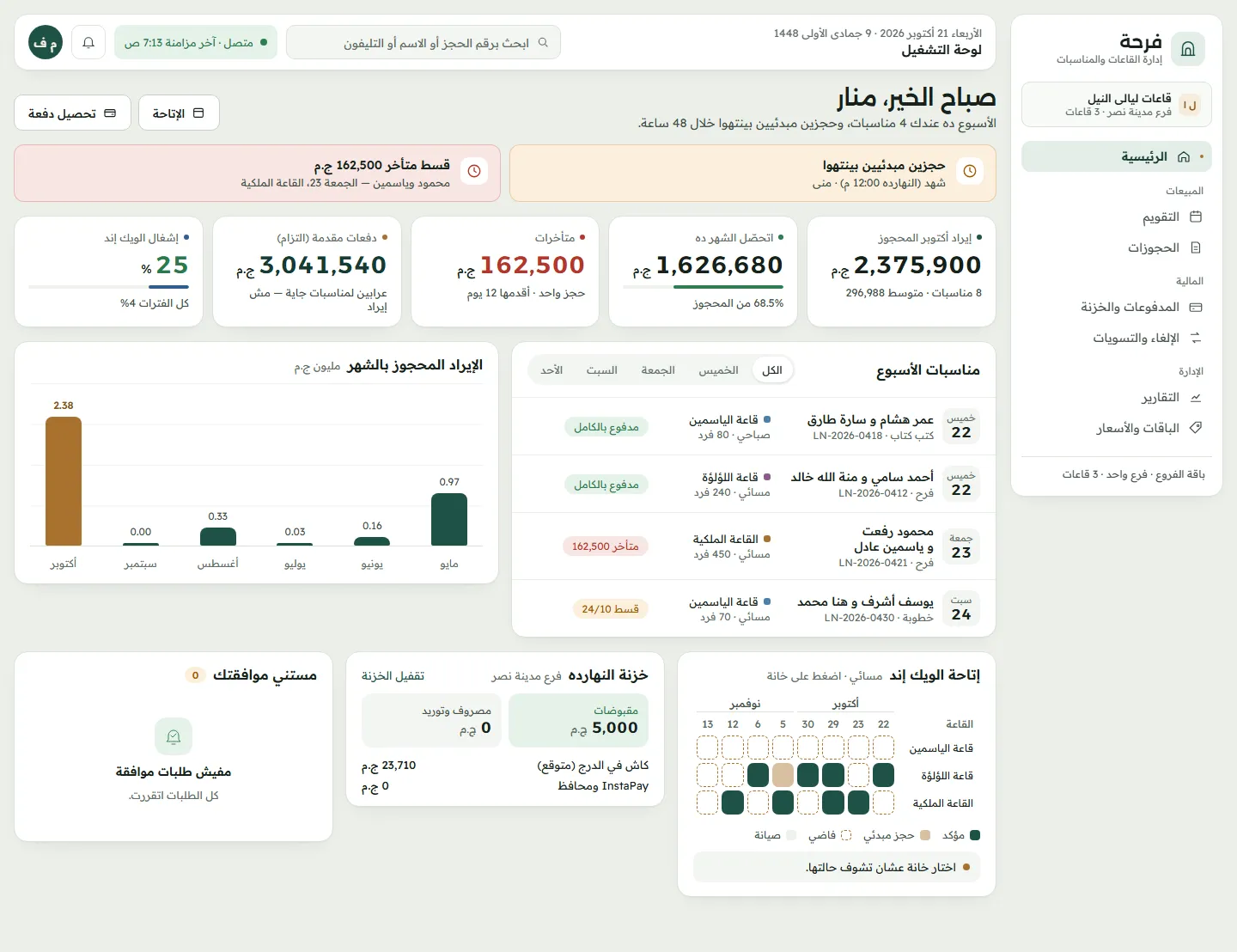
Task: Open the "الإتاحة" availability button
Action: point(179,113)
